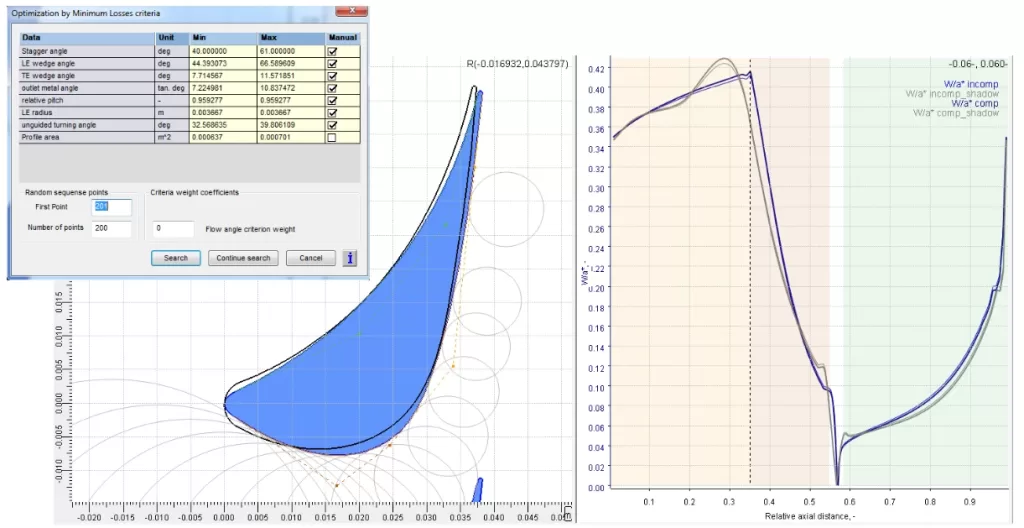Click W/a* incomp legend entry
1024x528 pixels.
pyautogui.click(x=970, y=84)
